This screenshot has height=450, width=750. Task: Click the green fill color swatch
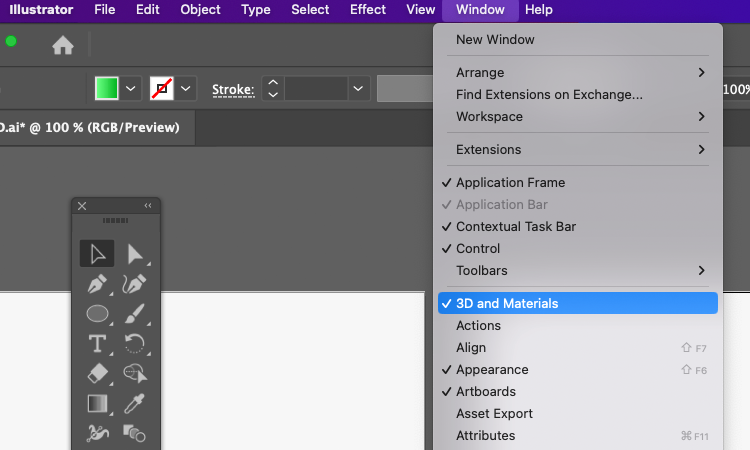click(107, 88)
